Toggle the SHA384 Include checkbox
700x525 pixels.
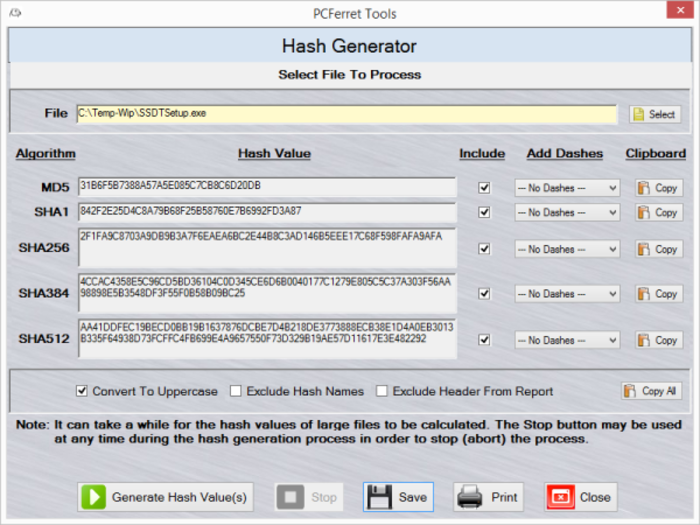(x=485, y=294)
